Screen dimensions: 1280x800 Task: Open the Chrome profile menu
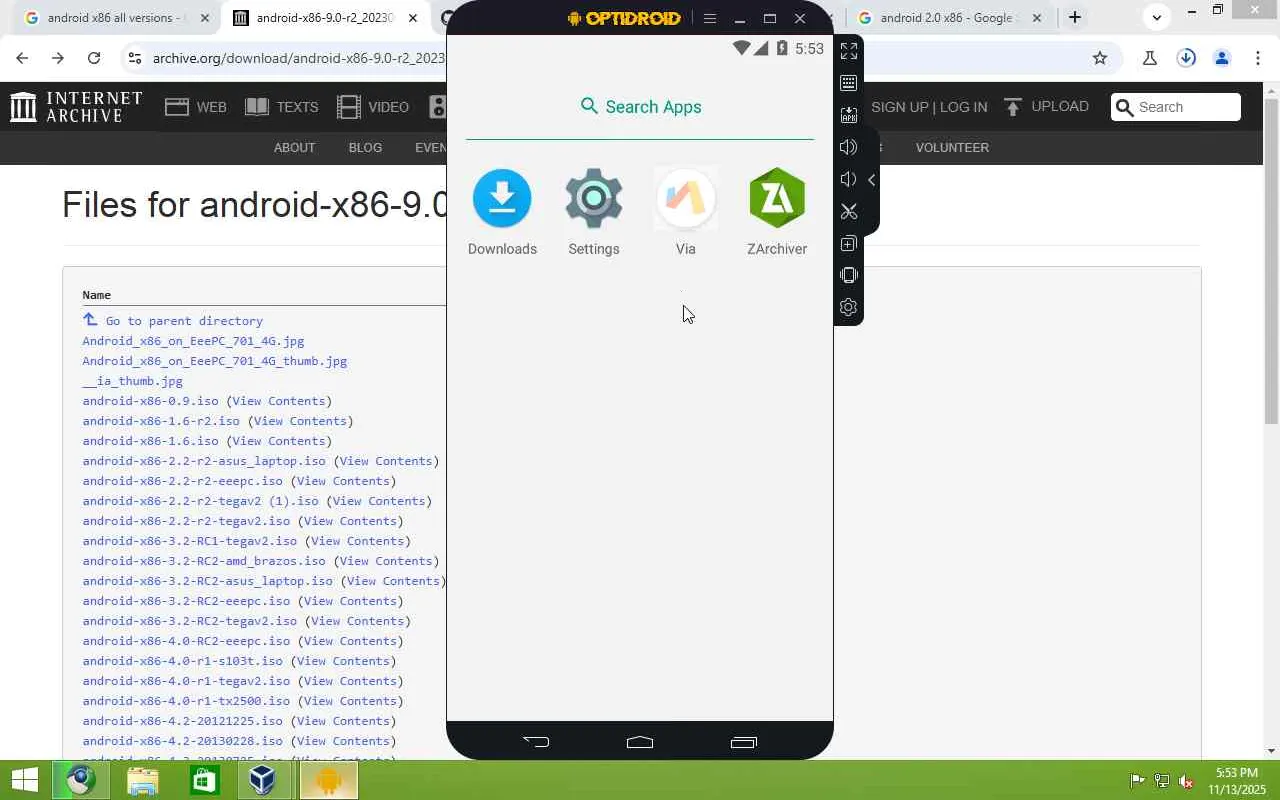point(1222,58)
